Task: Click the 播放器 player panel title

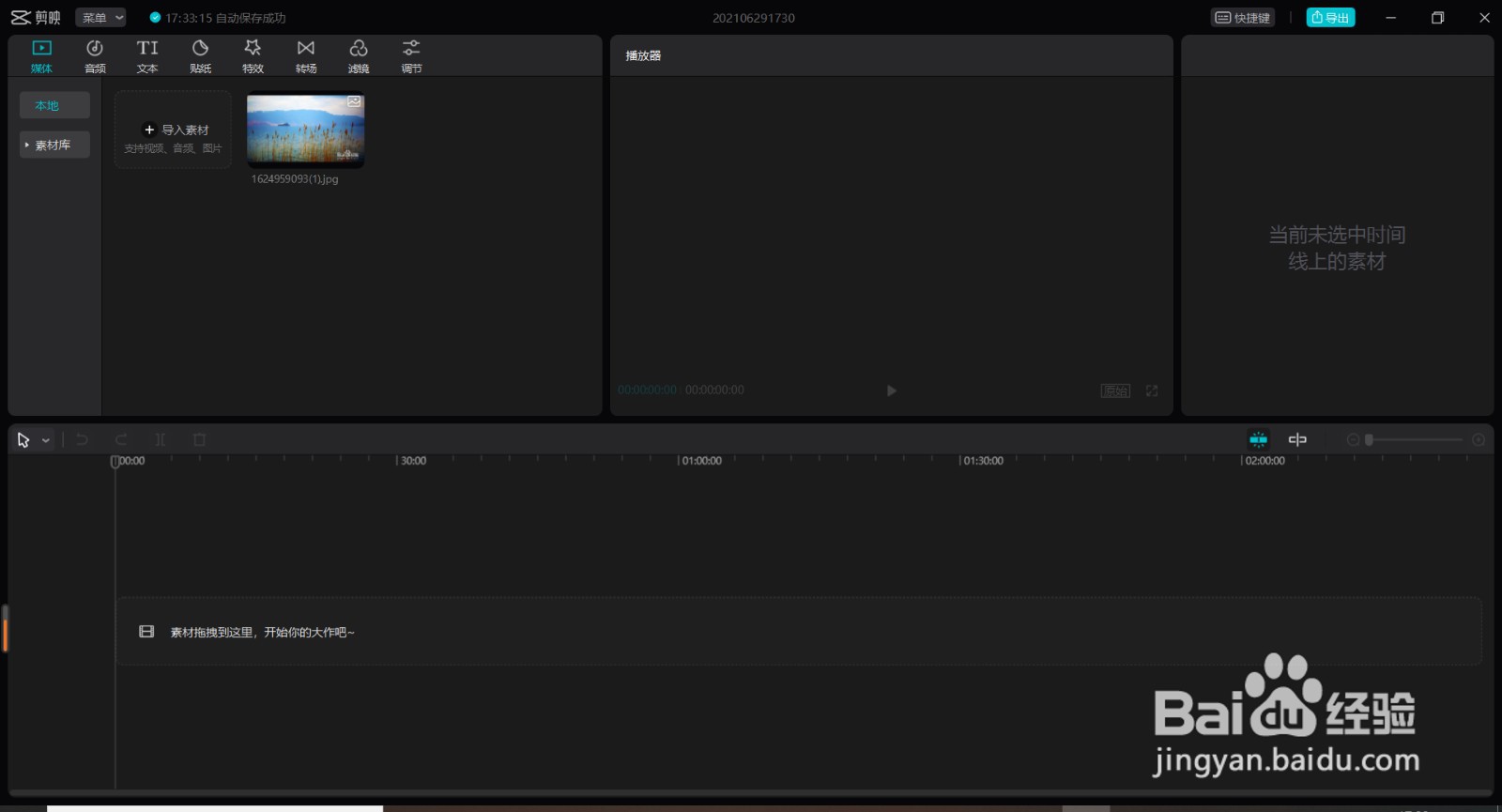Action: coord(643,55)
